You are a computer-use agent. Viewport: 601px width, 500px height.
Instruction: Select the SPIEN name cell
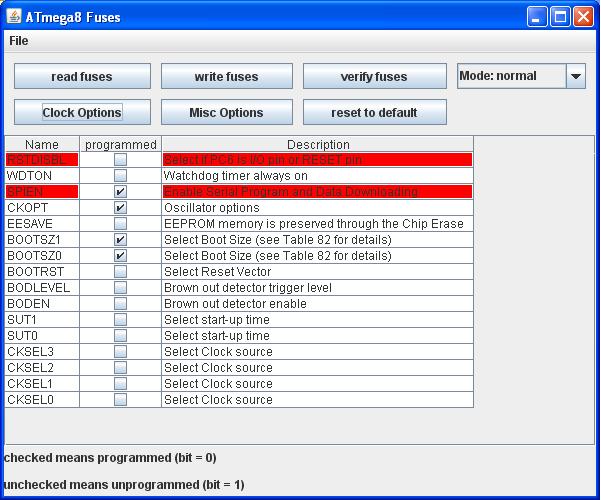tap(42, 192)
